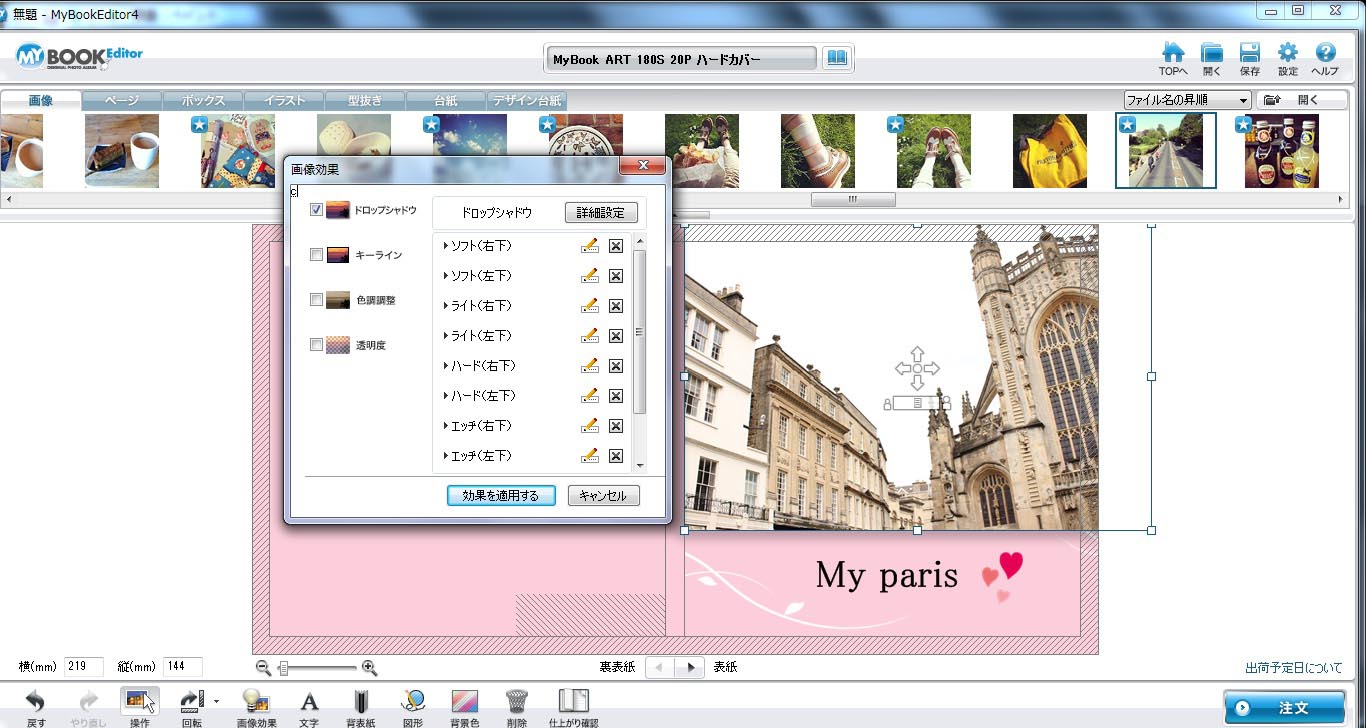Viewport: 1366px width, 728px height.
Task: Expand the ハード(右下) shadow preset
Action: pos(446,366)
